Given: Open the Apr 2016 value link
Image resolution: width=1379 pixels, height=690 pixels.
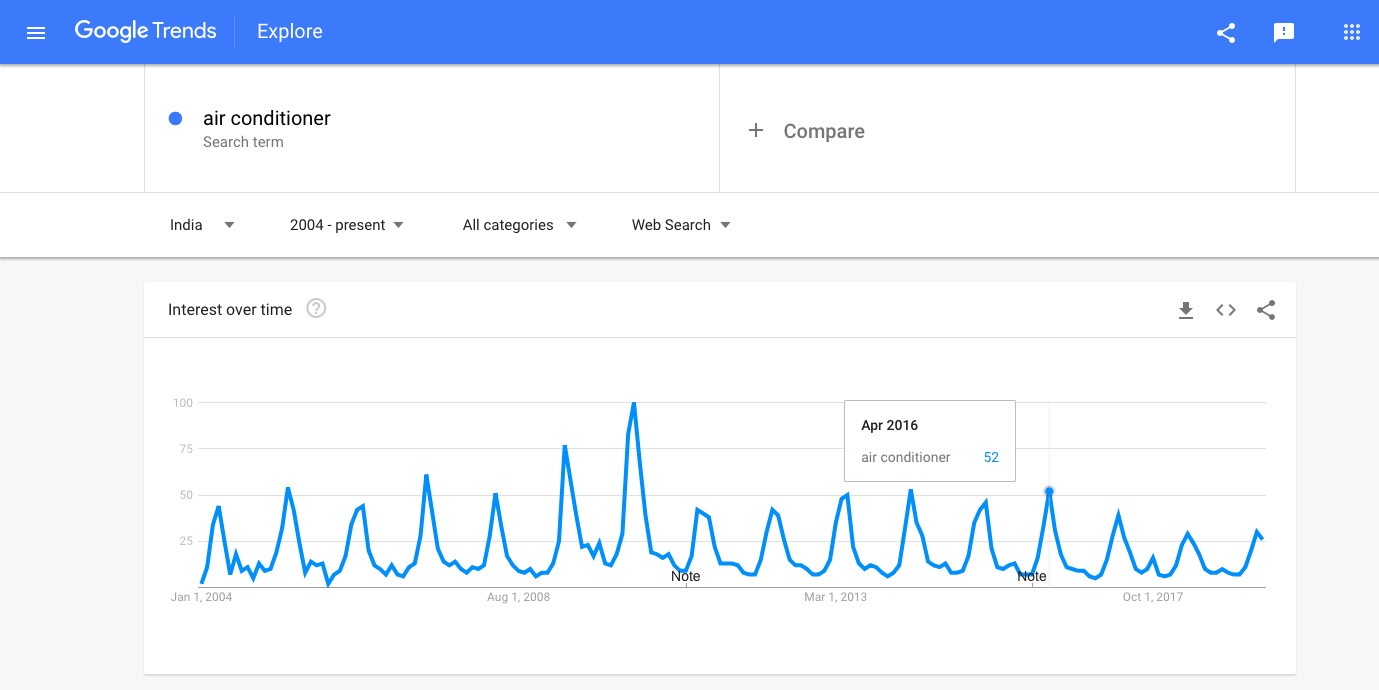Looking at the screenshot, I should click(x=990, y=457).
